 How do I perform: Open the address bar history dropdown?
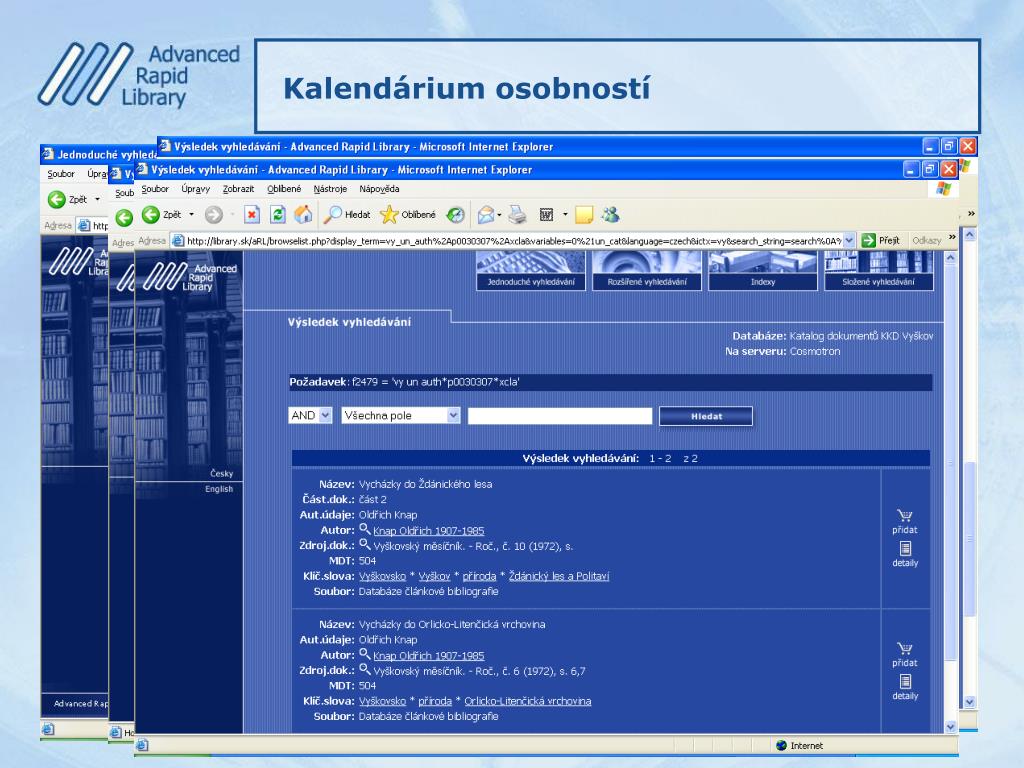click(848, 240)
